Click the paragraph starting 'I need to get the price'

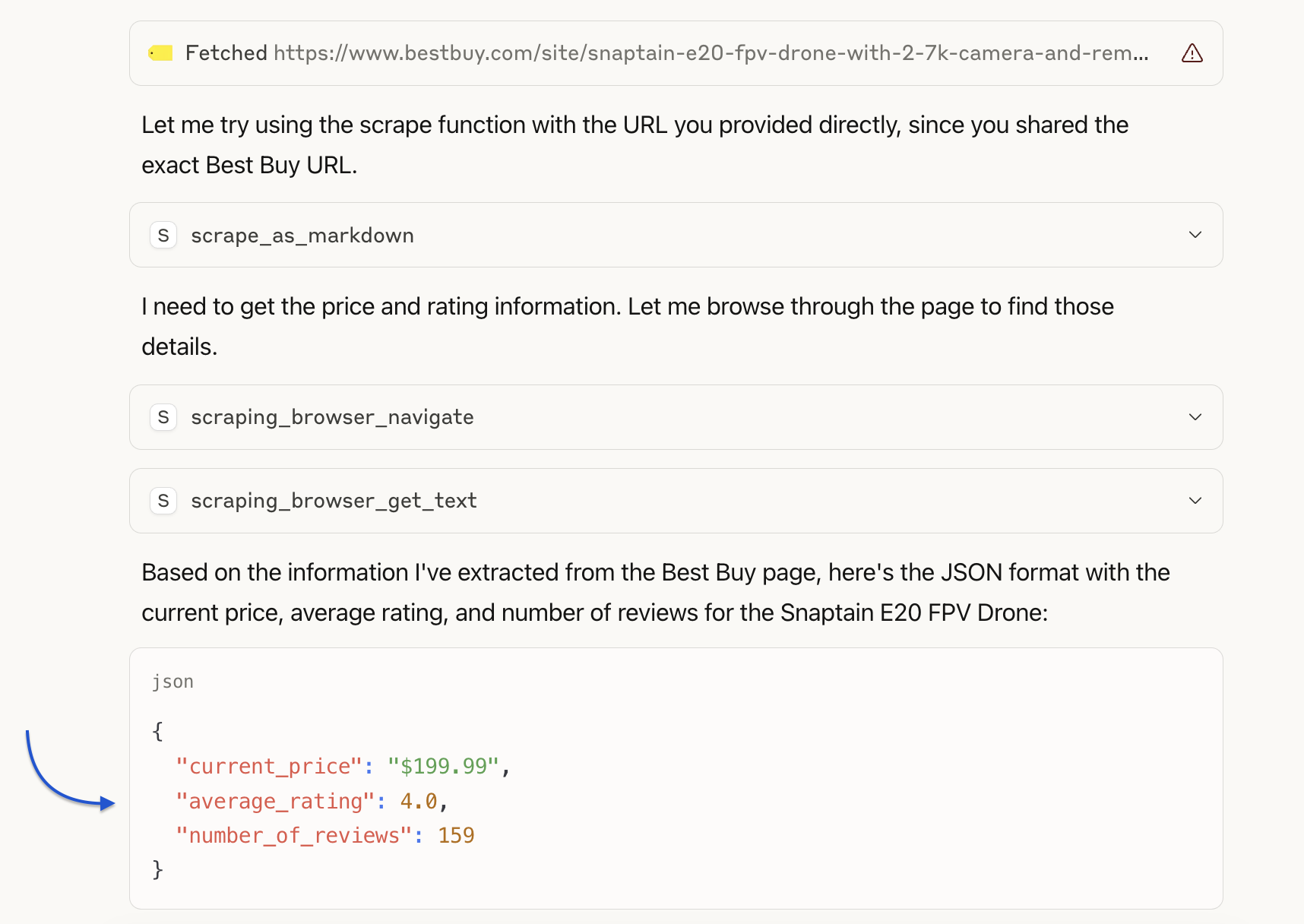[x=628, y=326]
